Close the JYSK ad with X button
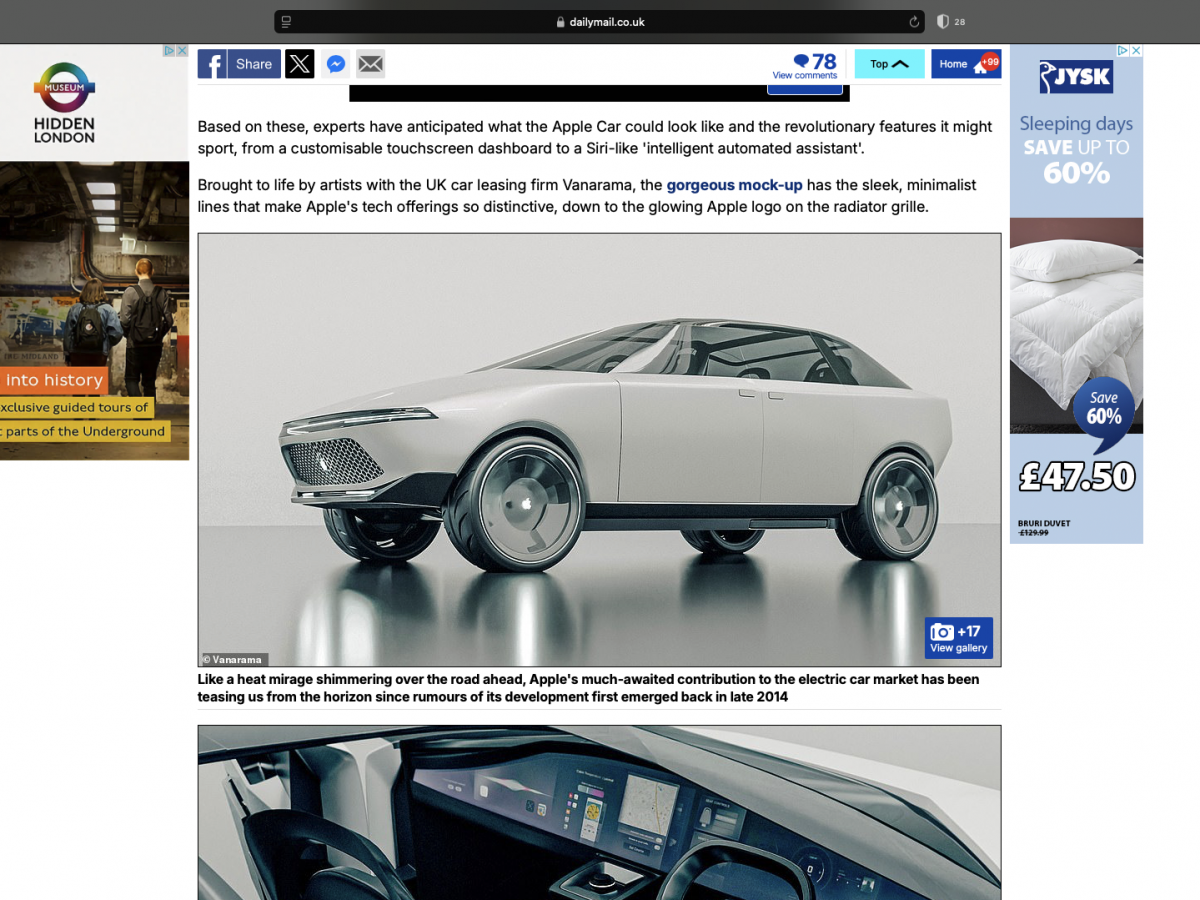1200x900 pixels. 1136,51
